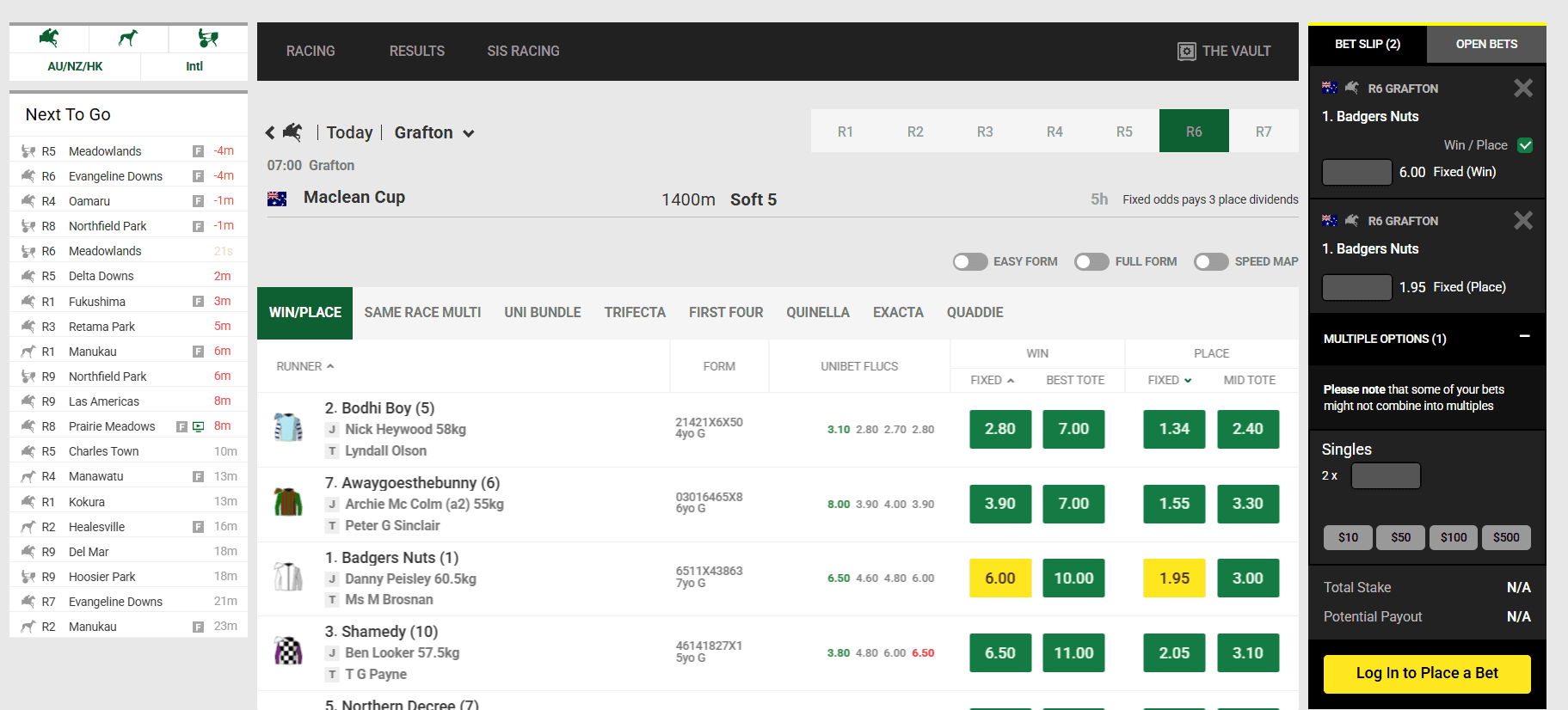This screenshot has width=1568, height=710.
Task: Remove Badgers Nuts Win bet from slip
Action: tap(1523, 88)
